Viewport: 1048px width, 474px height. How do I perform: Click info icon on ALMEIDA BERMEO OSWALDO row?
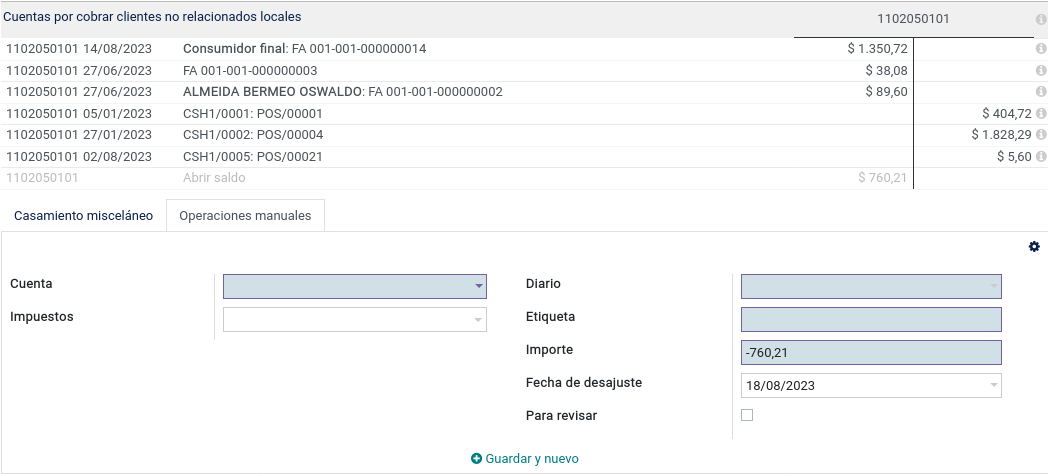pos(1041,92)
